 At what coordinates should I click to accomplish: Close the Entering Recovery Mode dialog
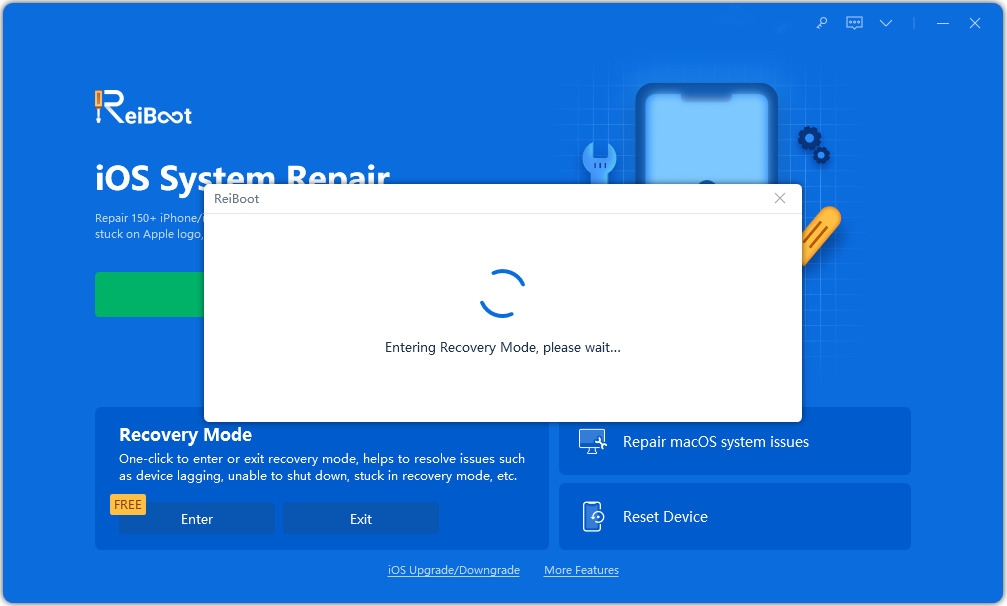coord(779,198)
